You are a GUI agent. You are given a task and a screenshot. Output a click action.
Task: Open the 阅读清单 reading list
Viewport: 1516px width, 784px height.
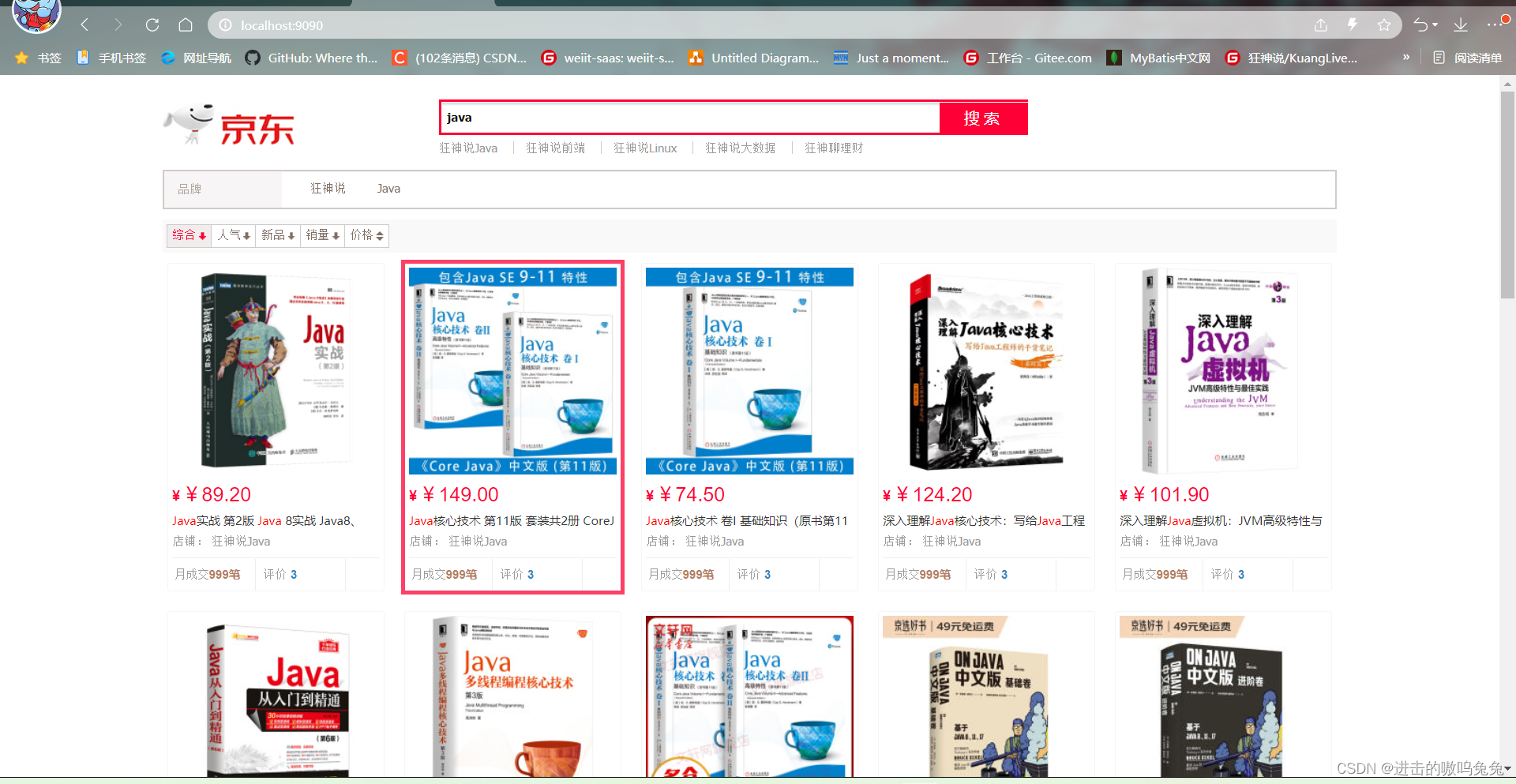pyautogui.click(x=1467, y=58)
